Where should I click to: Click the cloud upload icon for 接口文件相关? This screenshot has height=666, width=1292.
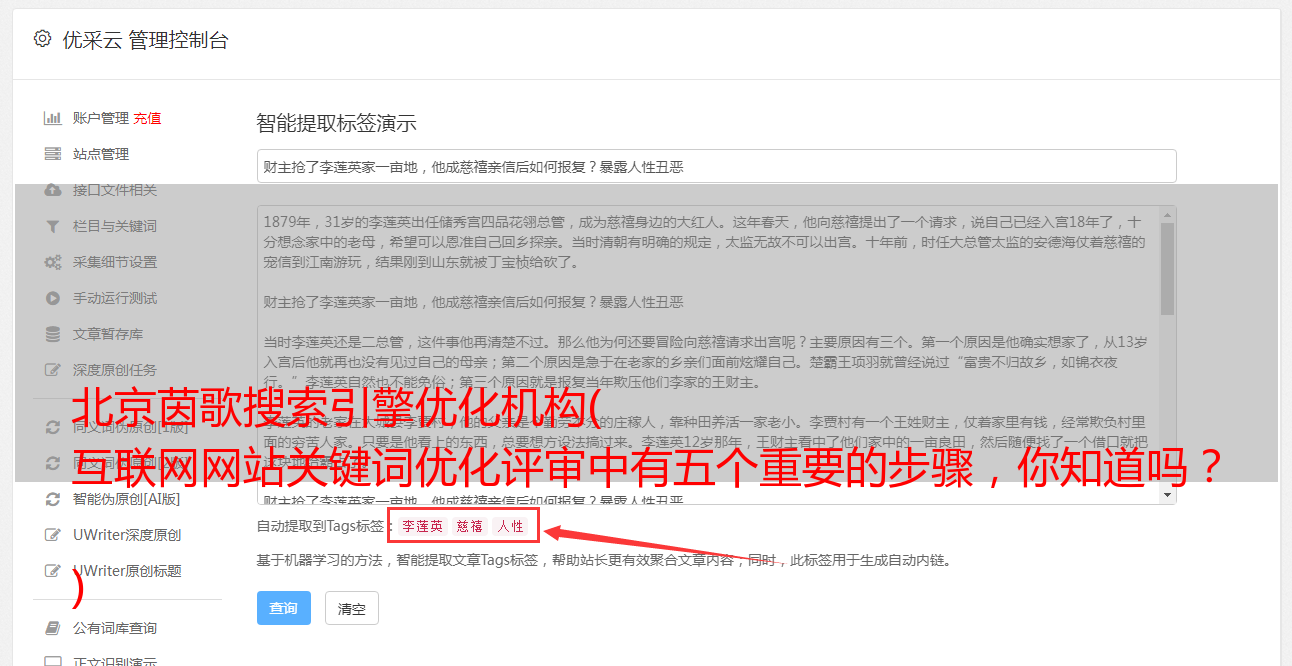tap(53, 190)
